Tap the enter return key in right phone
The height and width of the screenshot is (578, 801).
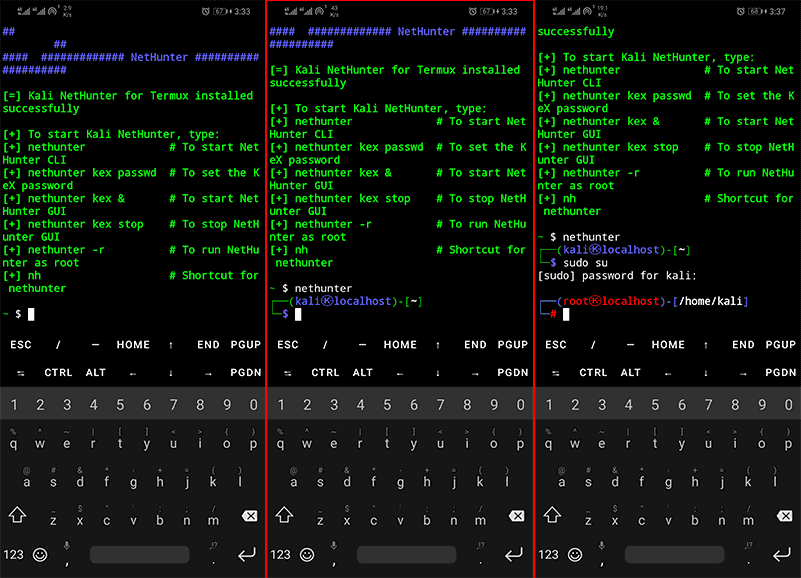coord(782,554)
